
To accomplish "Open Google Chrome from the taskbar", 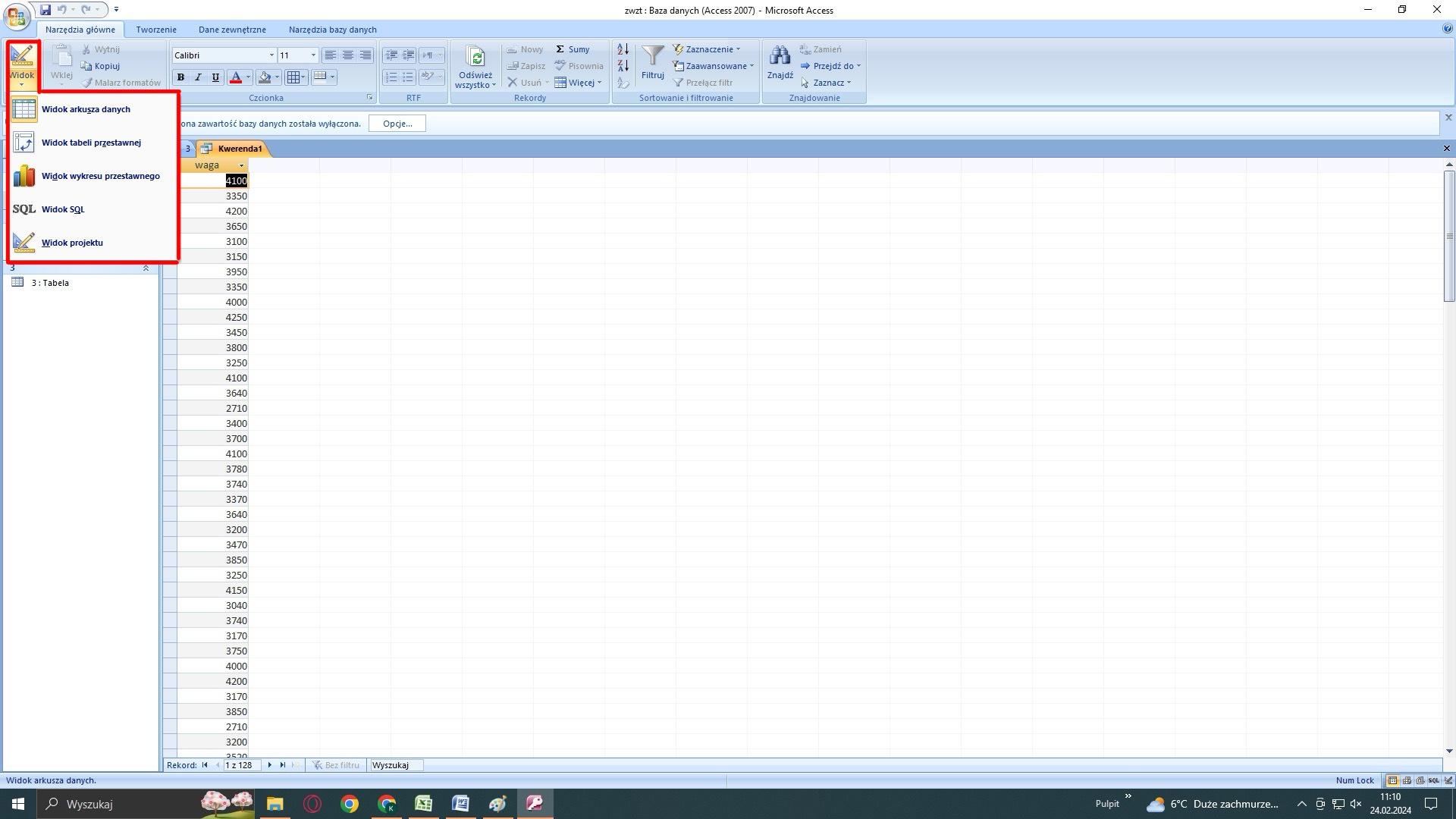I will pyautogui.click(x=349, y=804).
